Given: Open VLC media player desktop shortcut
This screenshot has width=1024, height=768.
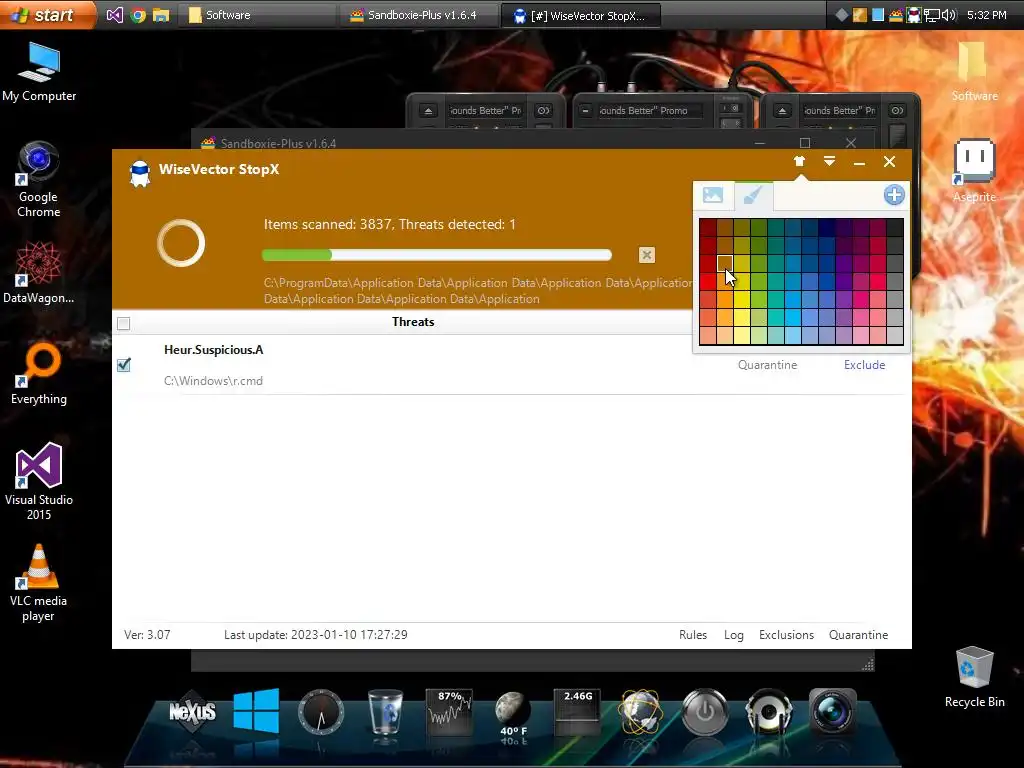Looking at the screenshot, I should [x=39, y=583].
